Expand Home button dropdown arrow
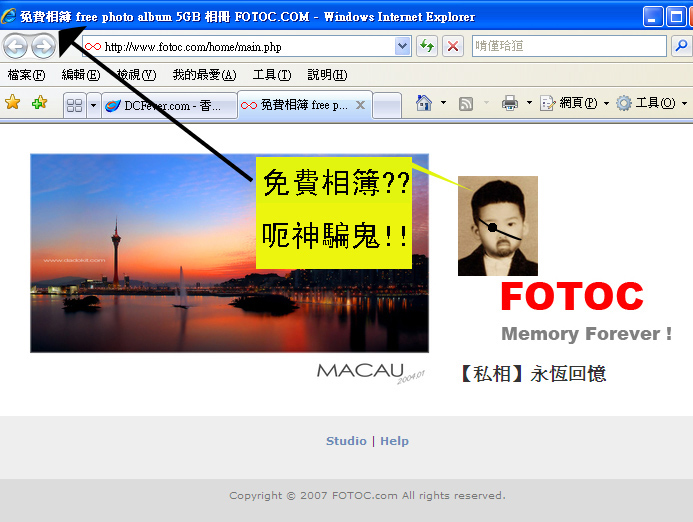 [443, 103]
